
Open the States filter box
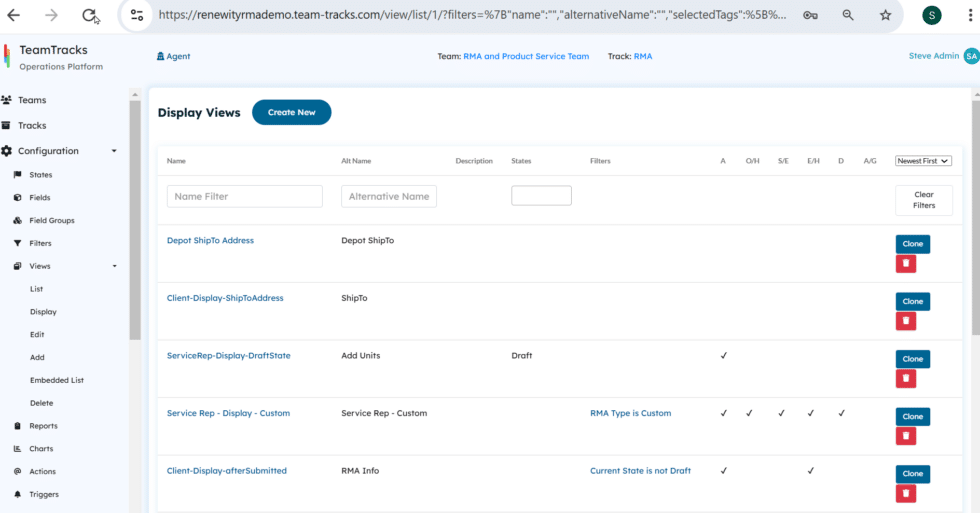541,196
